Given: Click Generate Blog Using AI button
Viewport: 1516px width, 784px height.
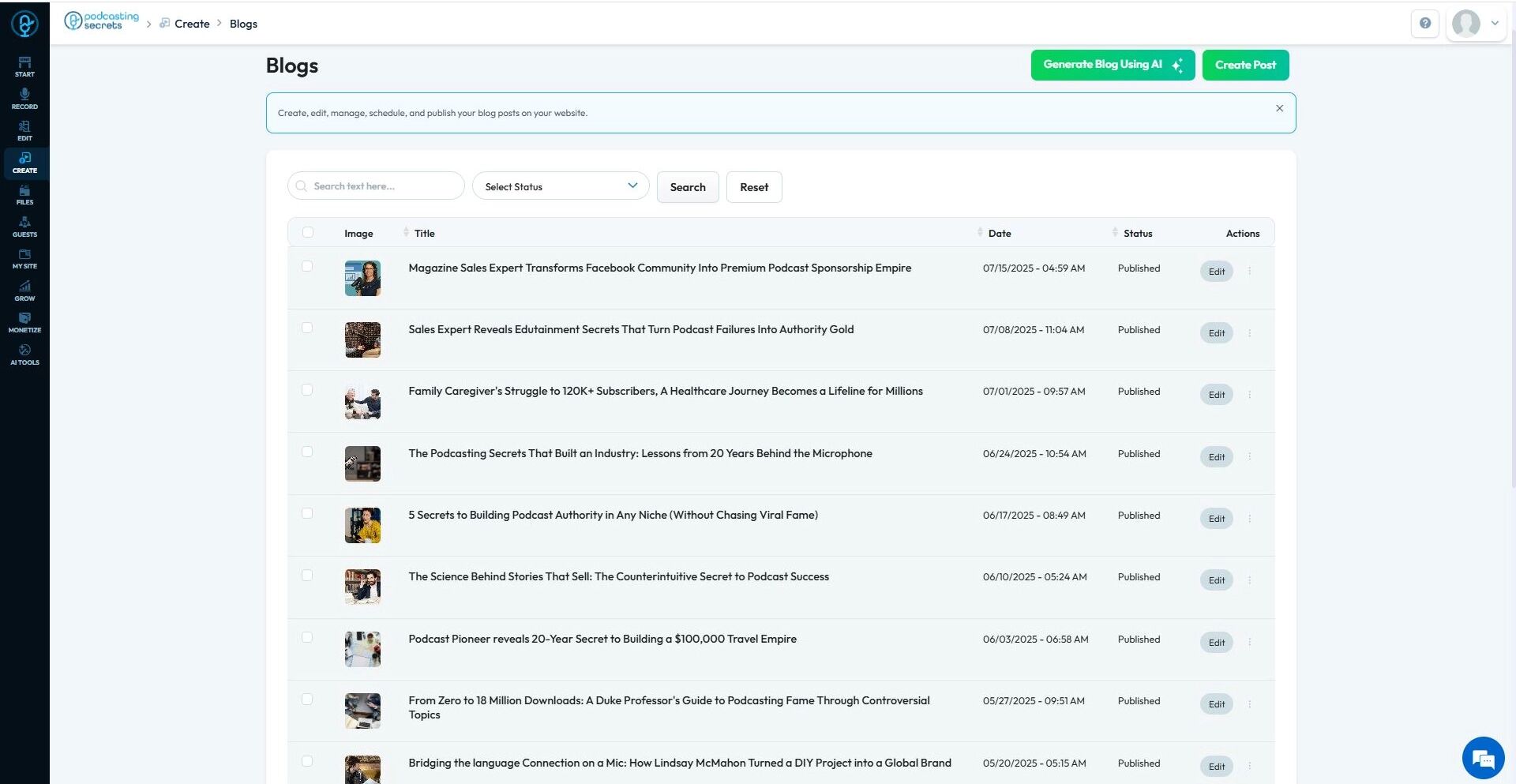Looking at the screenshot, I should [1113, 65].
